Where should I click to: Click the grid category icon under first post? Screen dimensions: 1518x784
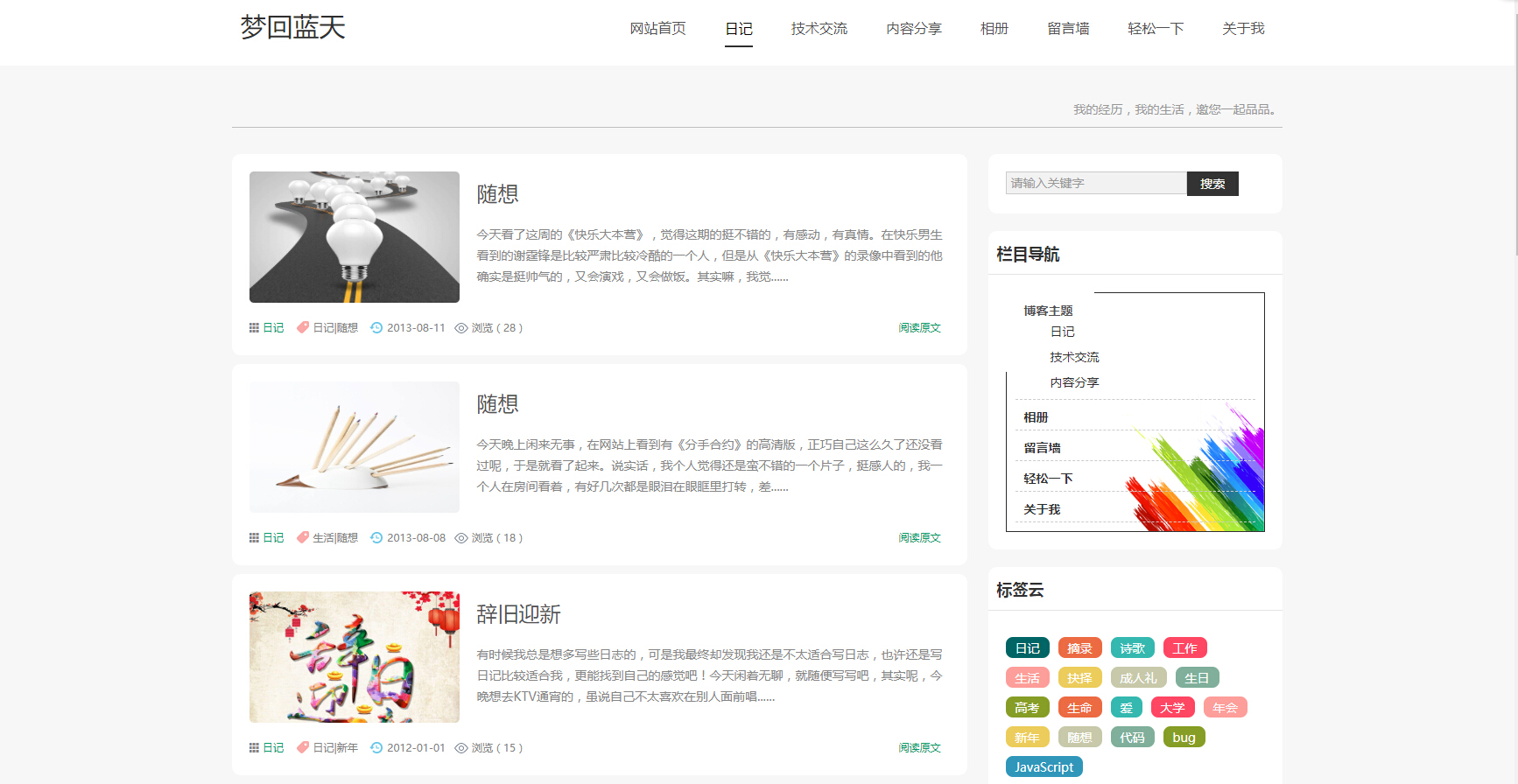[254, 328]
